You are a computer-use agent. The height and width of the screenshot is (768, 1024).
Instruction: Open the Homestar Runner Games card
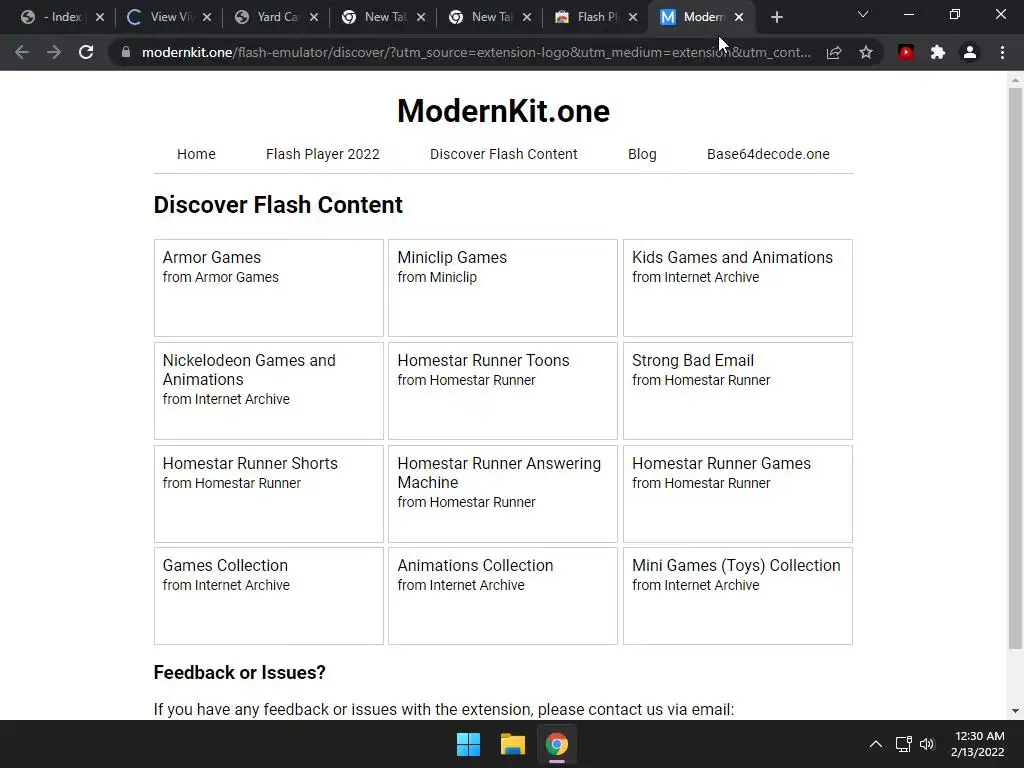[738, 494]
